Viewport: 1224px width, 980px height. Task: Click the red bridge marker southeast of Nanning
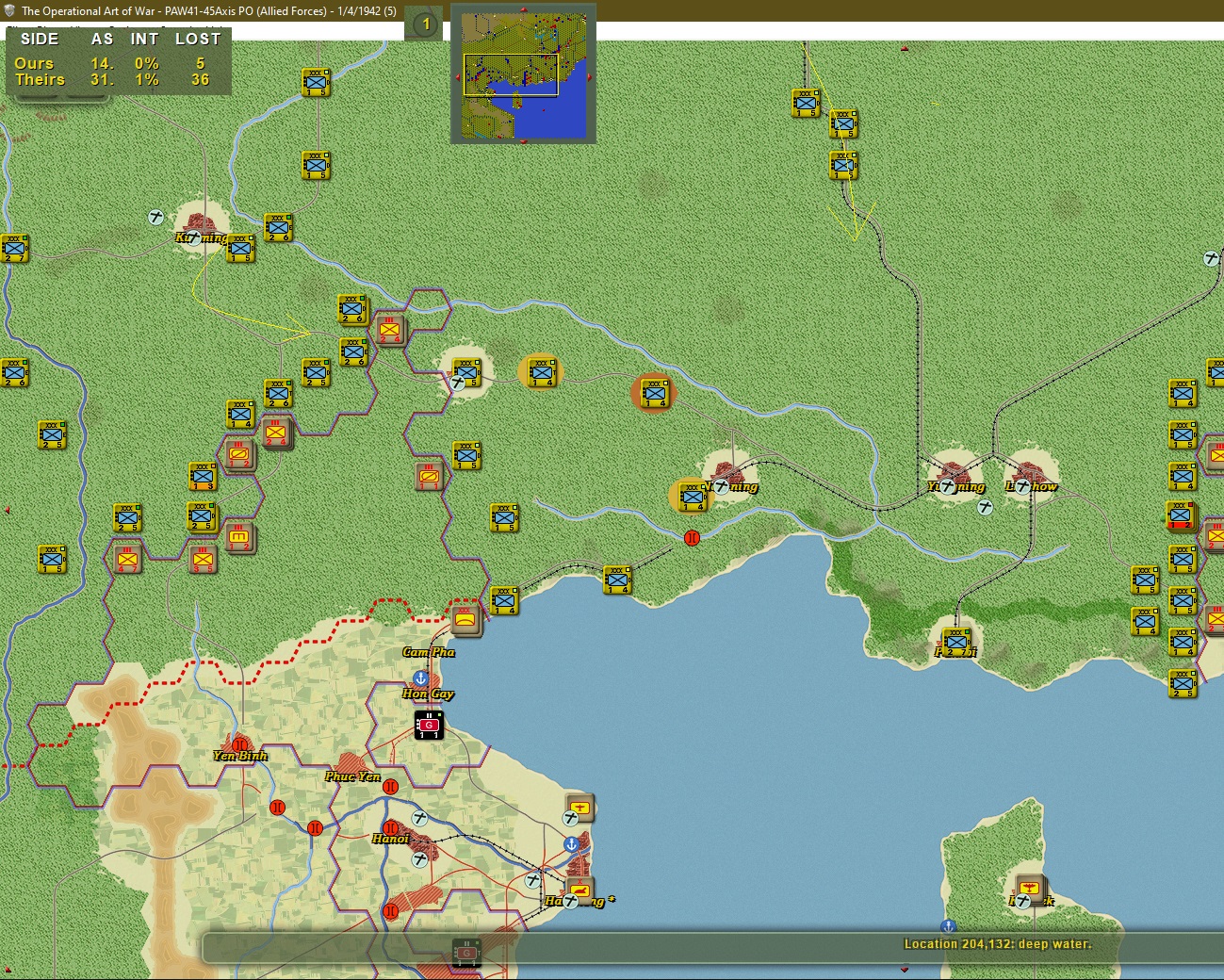[x=693, y=538]
